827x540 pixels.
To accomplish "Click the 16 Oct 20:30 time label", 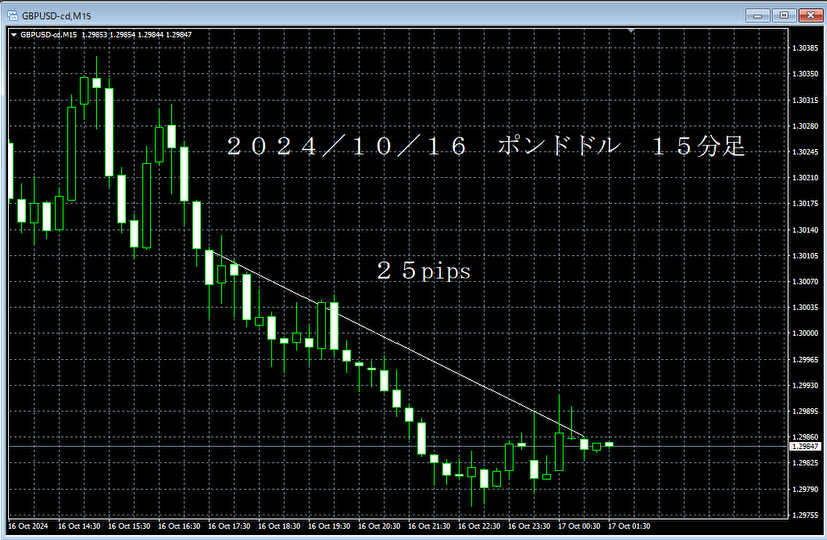I will point(379,526).
